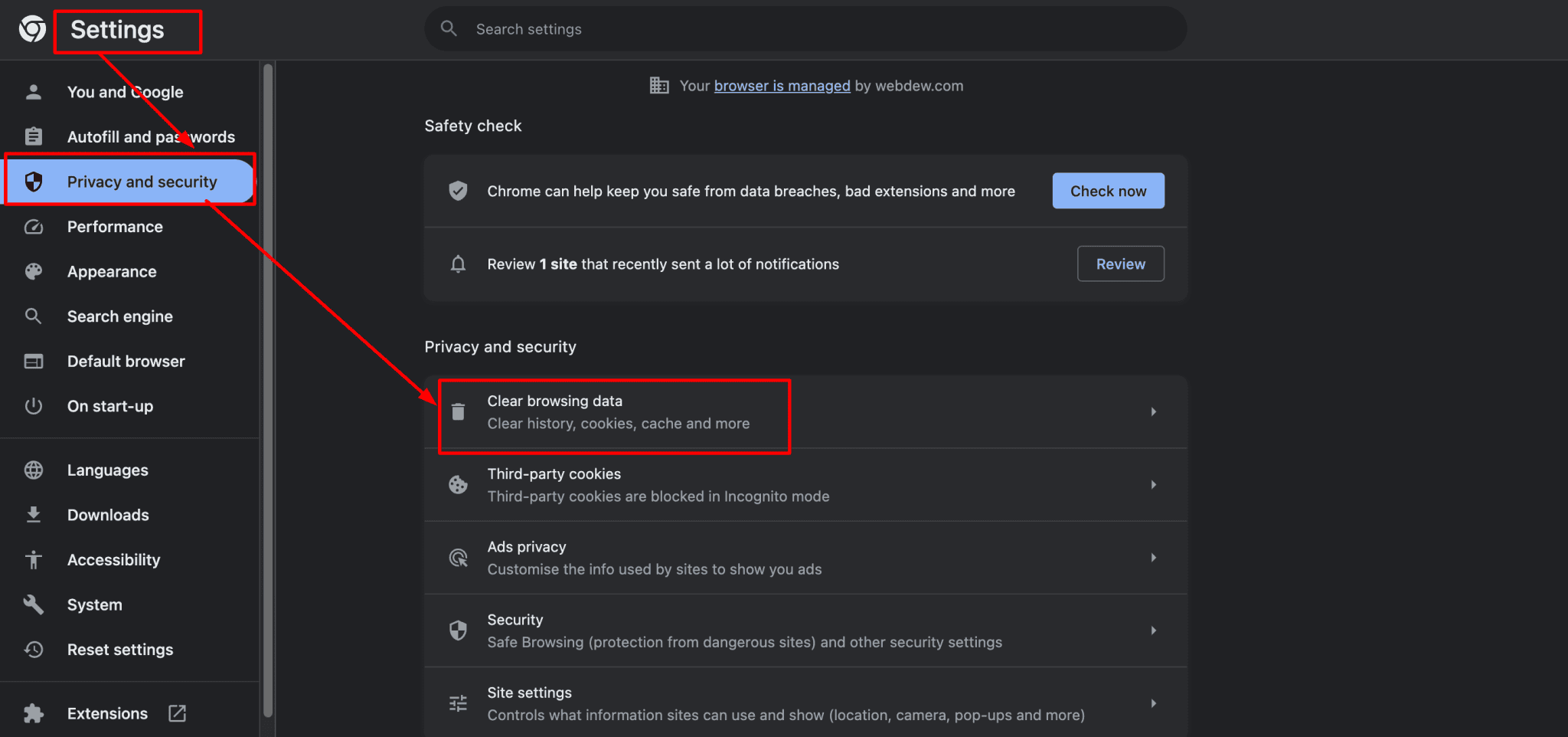Click the Site settings sliders icon
This screenshot has height=737, width=1568.
[x=458, y=703]
